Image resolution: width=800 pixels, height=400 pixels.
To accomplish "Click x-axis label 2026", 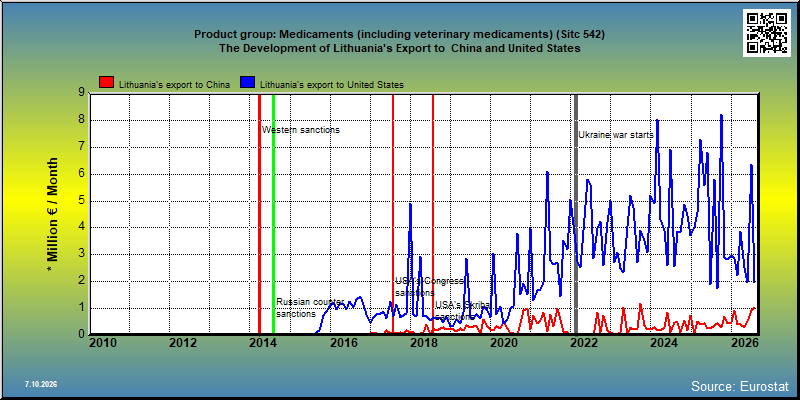I will tap(744, 342).
